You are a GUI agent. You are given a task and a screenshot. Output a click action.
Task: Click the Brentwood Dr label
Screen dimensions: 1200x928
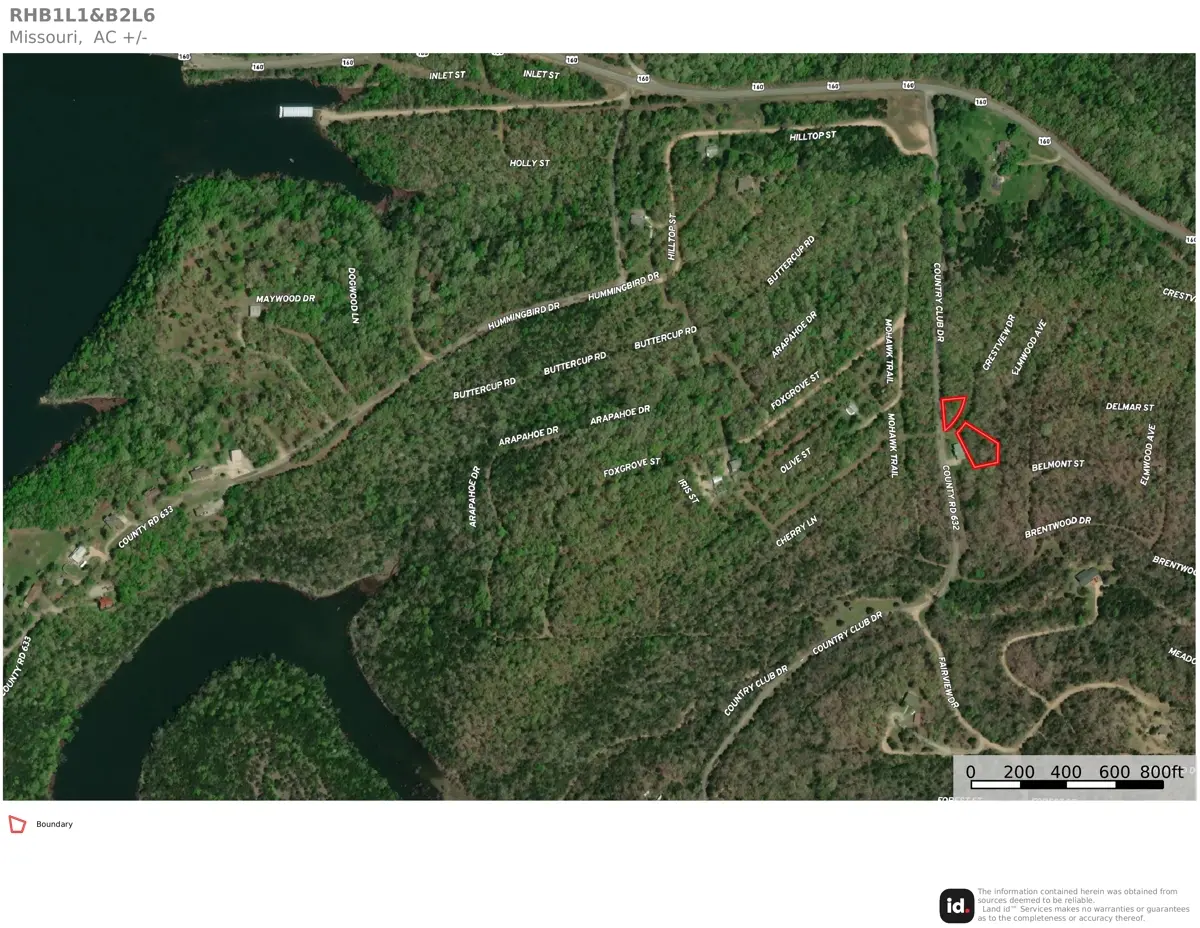(1058, 528)
